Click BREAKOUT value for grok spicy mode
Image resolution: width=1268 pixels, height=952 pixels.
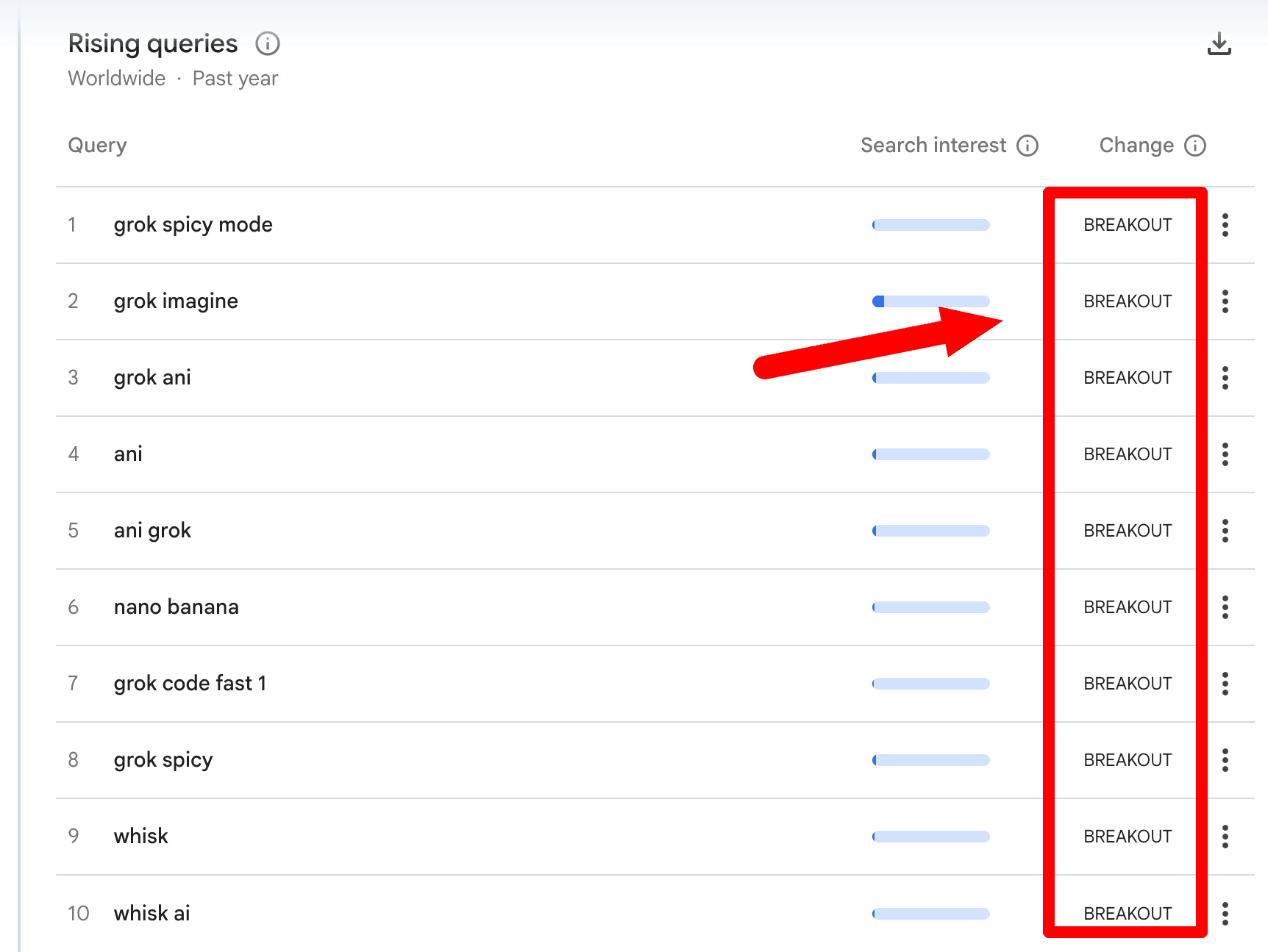click(1128, 225)
